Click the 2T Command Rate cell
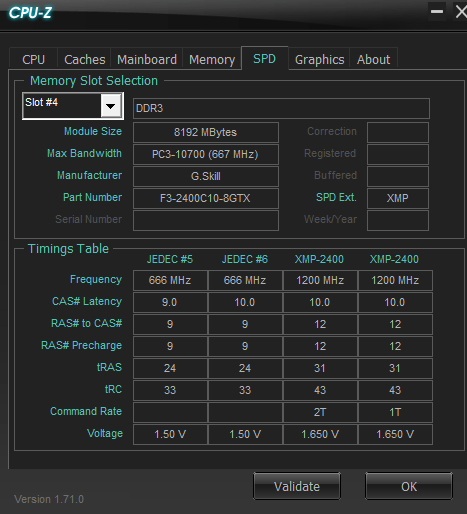The width and height of the screenshot is (467, 514). [320, 412]
